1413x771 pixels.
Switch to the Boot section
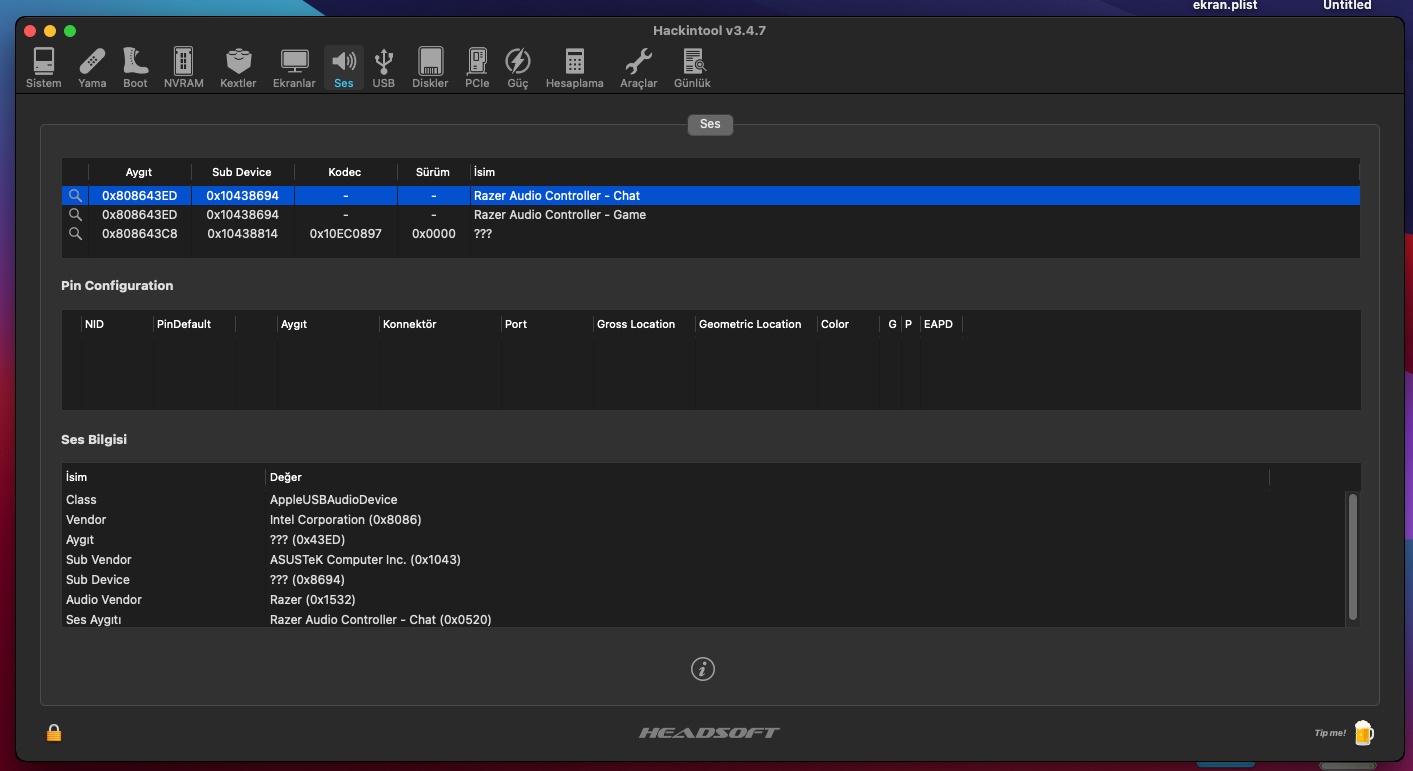[x=135, y=67]
